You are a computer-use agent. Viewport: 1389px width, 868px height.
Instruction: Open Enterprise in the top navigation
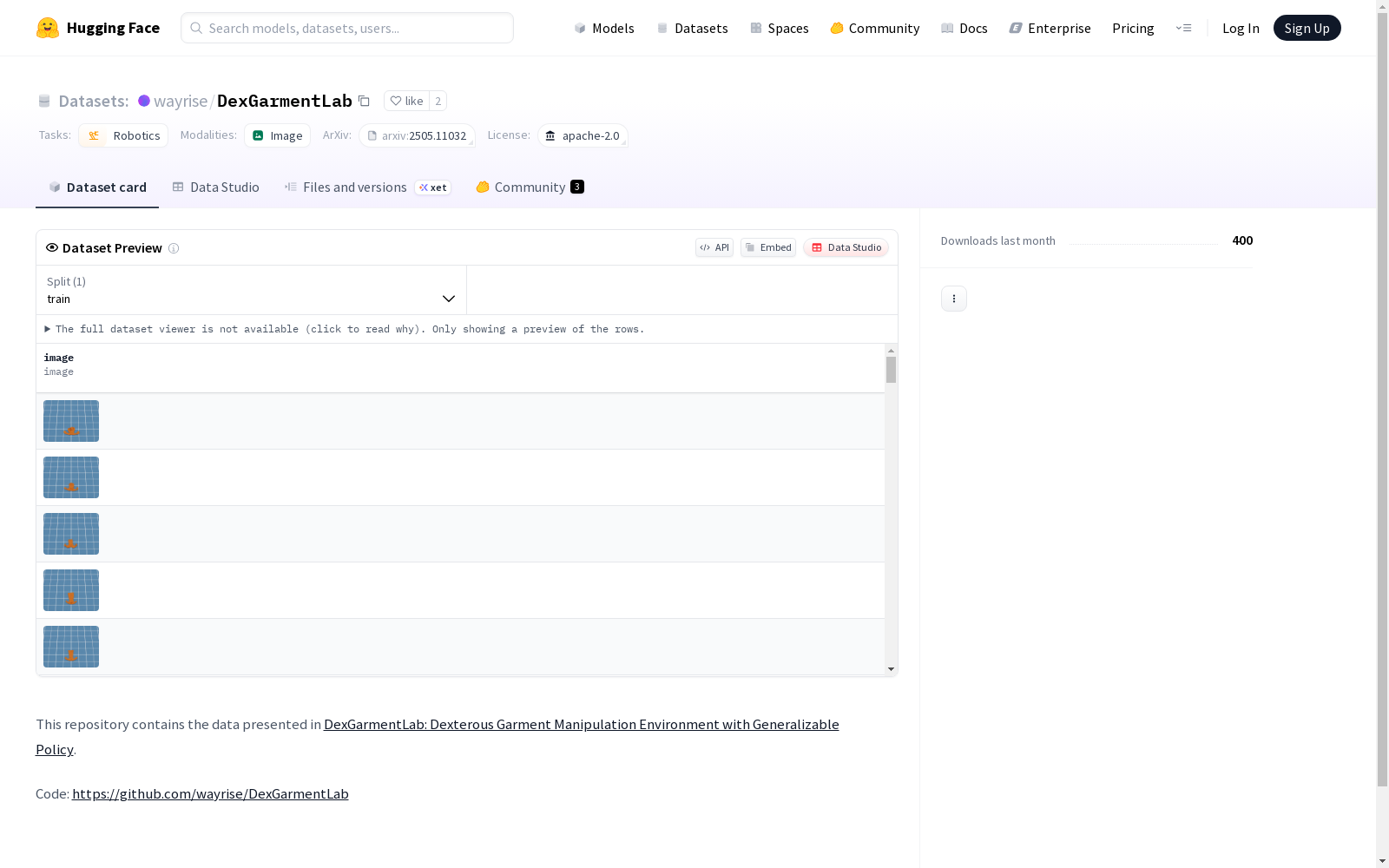(1050, 28)
